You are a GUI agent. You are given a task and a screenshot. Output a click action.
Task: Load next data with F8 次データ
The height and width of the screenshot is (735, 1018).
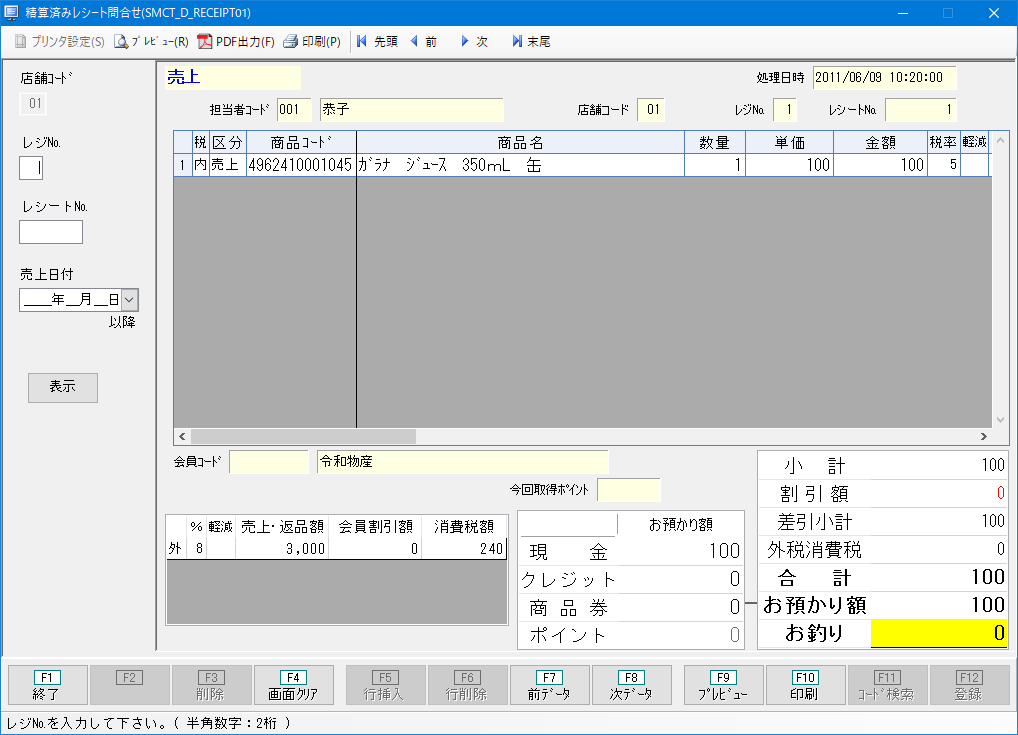(x=631, y=685)
